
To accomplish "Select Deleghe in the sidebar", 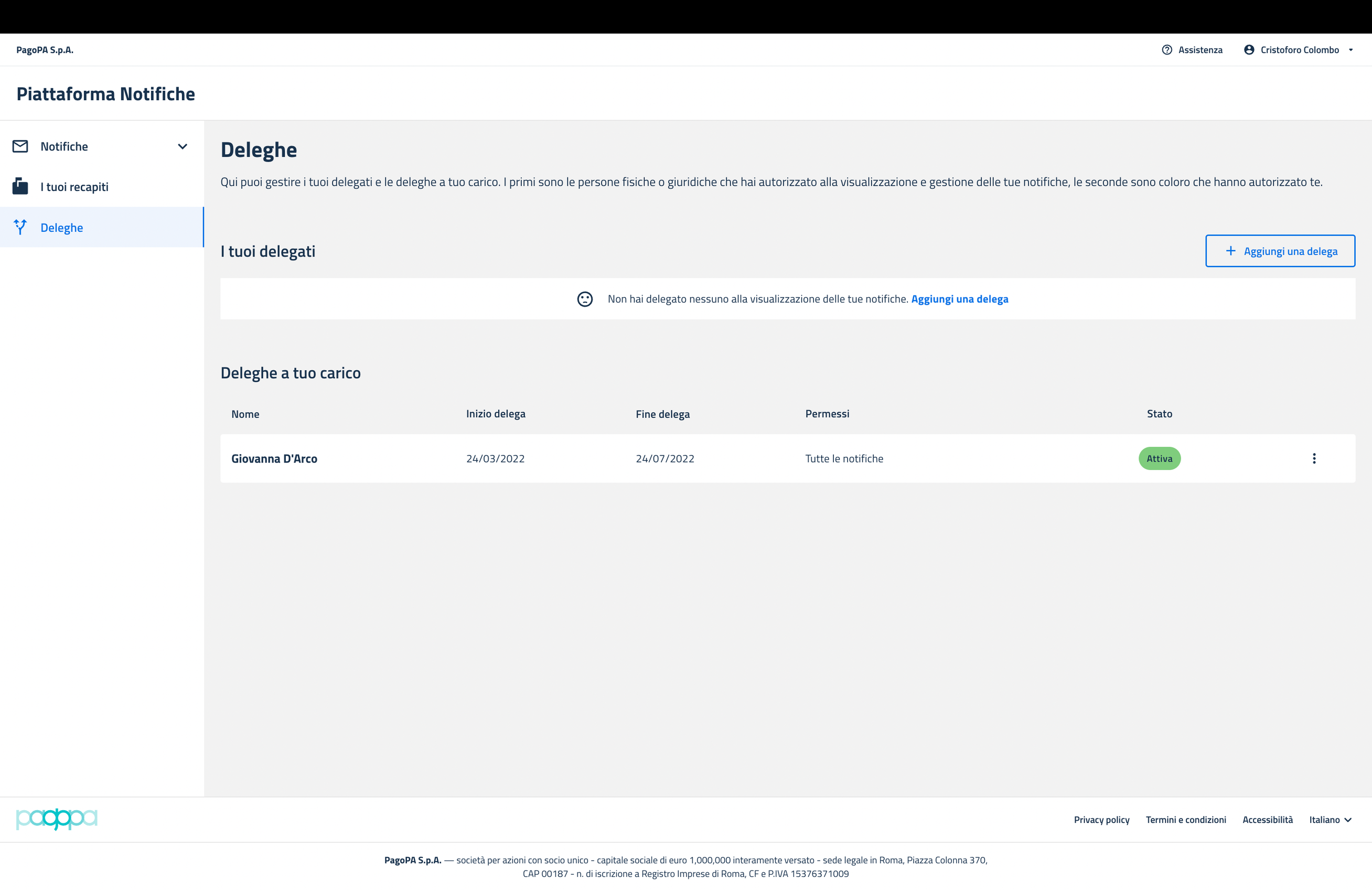I will tap(62, 228).
